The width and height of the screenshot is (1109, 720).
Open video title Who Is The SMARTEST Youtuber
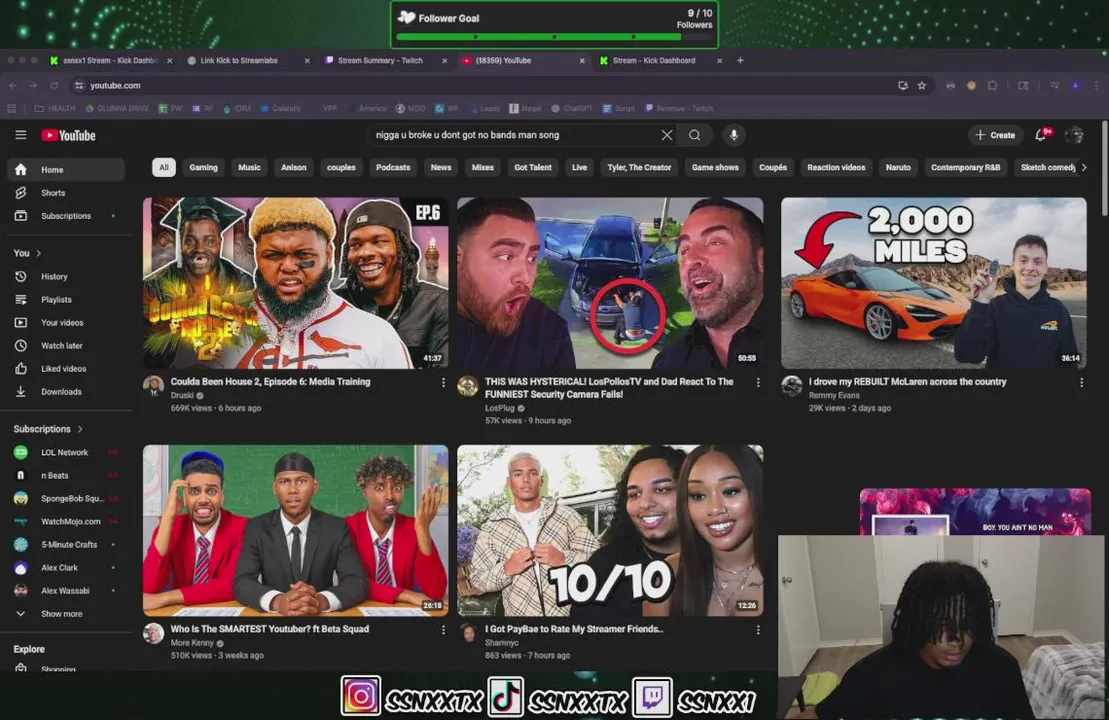tap(269, 629)
